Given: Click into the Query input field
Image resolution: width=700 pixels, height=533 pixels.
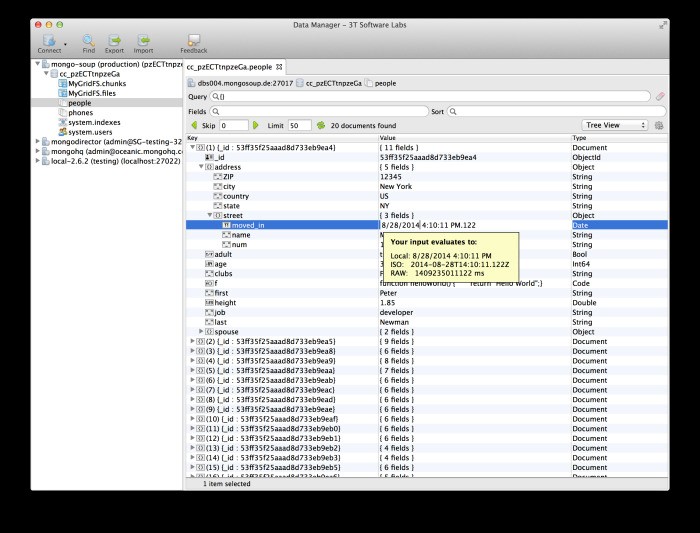Looking at the screenshot, I should (430, 96).
